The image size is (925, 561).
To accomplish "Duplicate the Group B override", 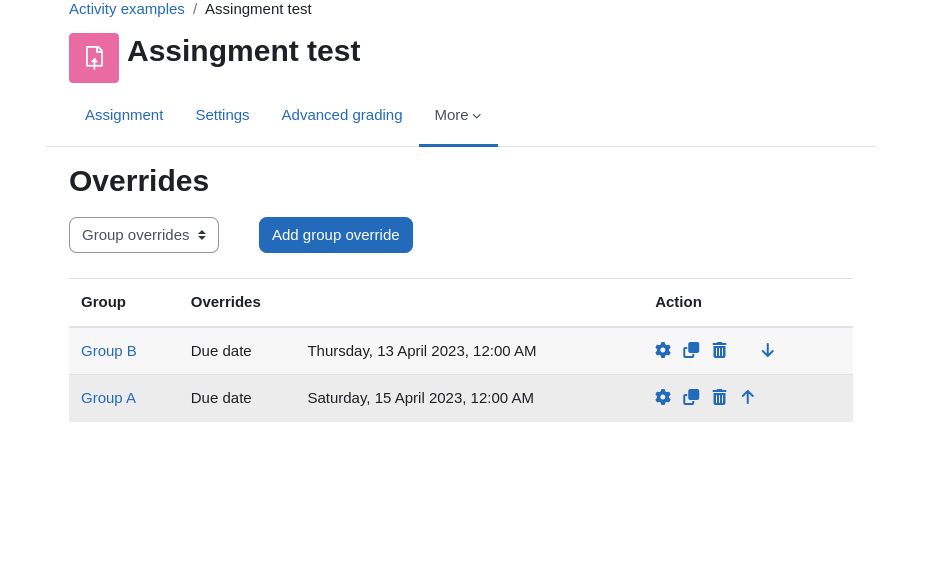I will pyautogui.click(x=691, y=350).
